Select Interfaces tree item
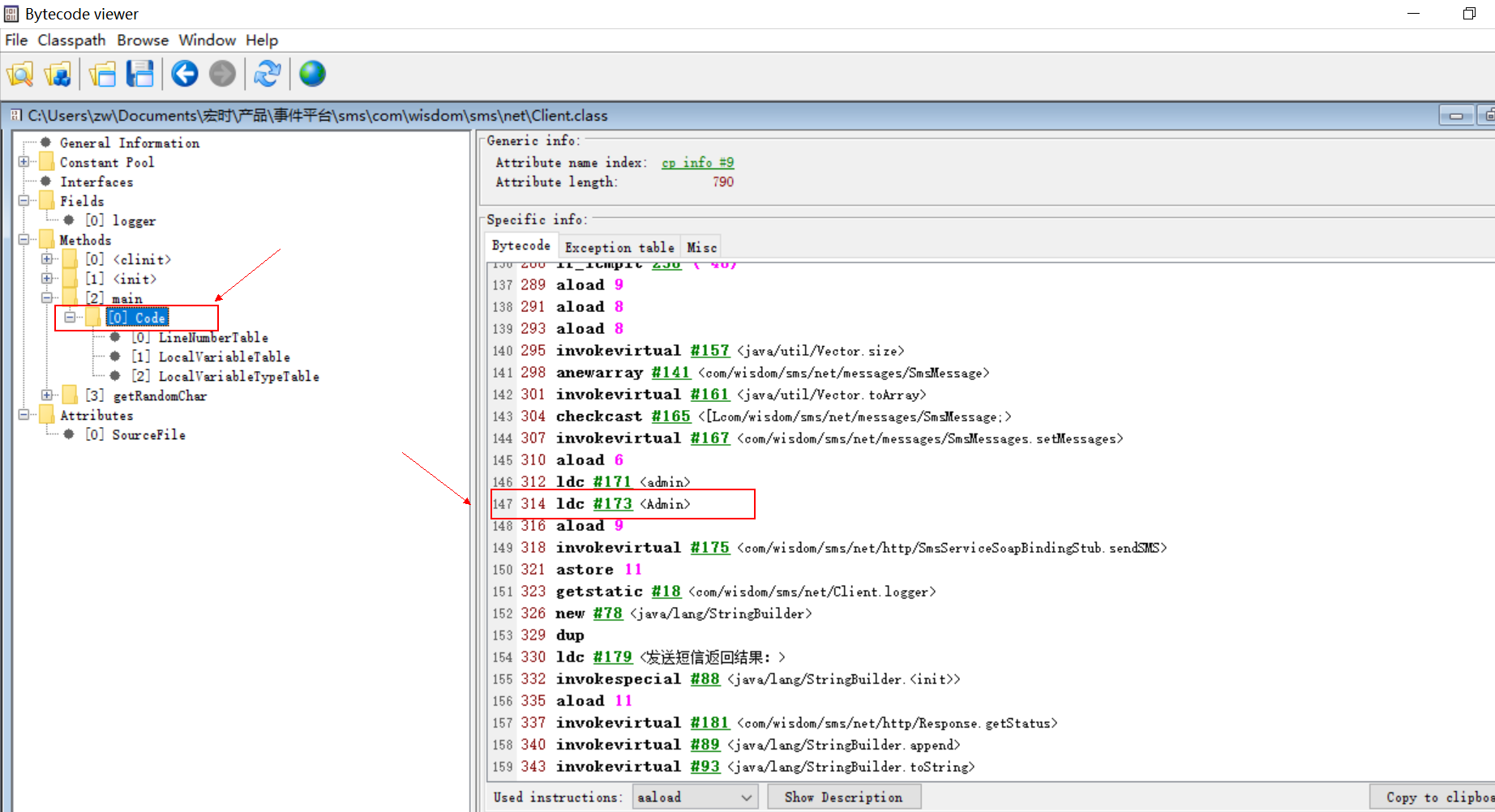Screen dimensions: 1495x812 coord(96,182)
